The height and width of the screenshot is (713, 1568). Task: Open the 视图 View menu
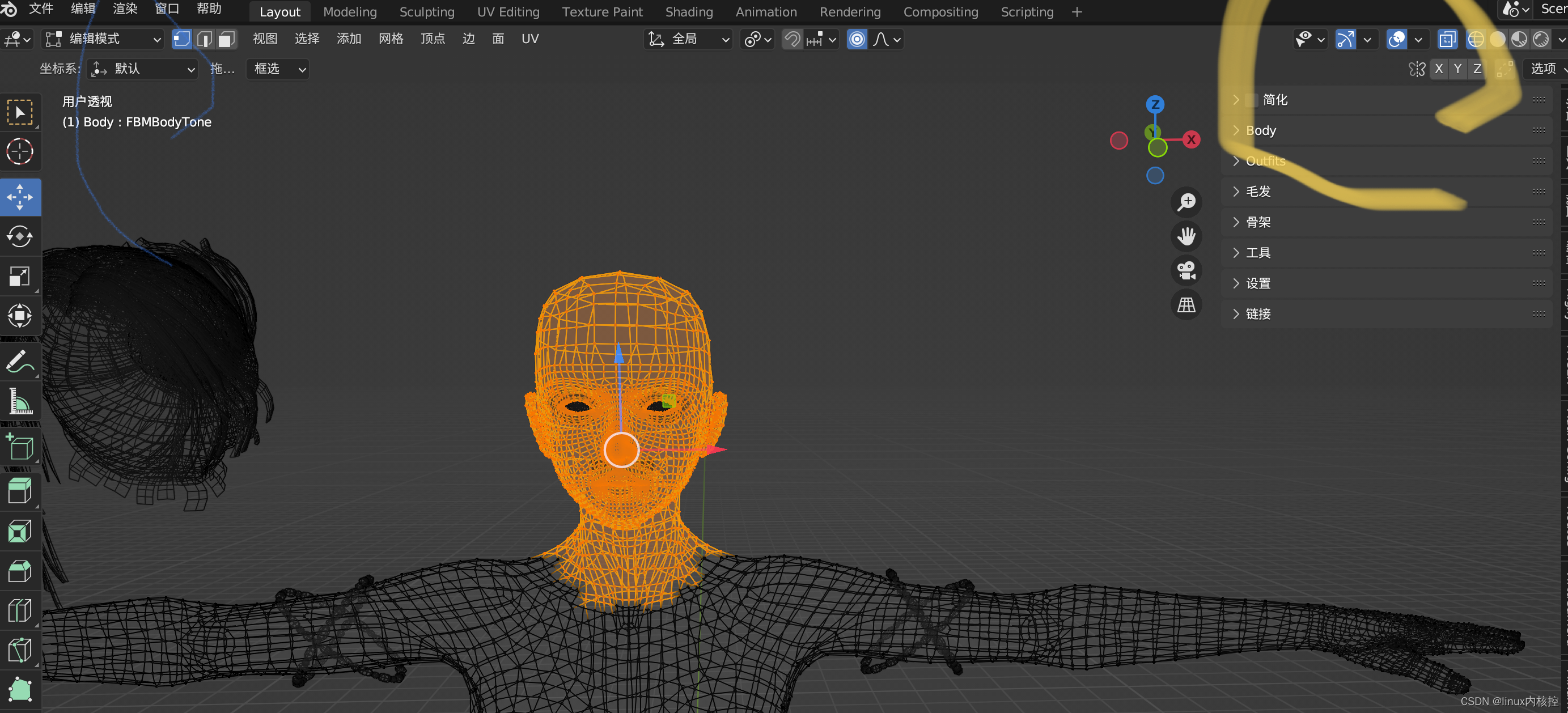coord(265,38)
